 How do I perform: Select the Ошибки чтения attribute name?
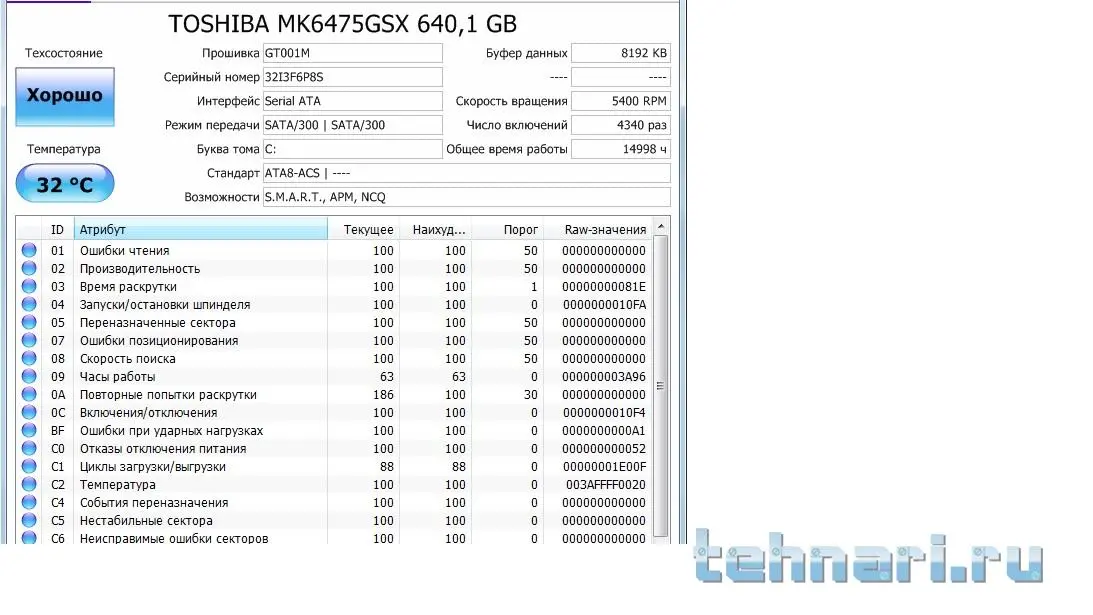pyautogui.click(x=125, y=250)
